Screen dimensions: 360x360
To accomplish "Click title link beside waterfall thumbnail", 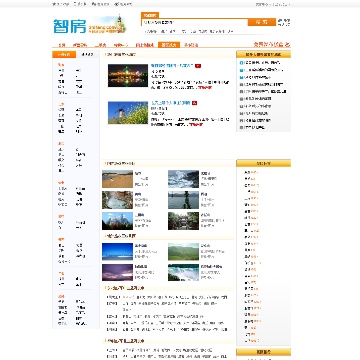I will click(x=211, y=267).
